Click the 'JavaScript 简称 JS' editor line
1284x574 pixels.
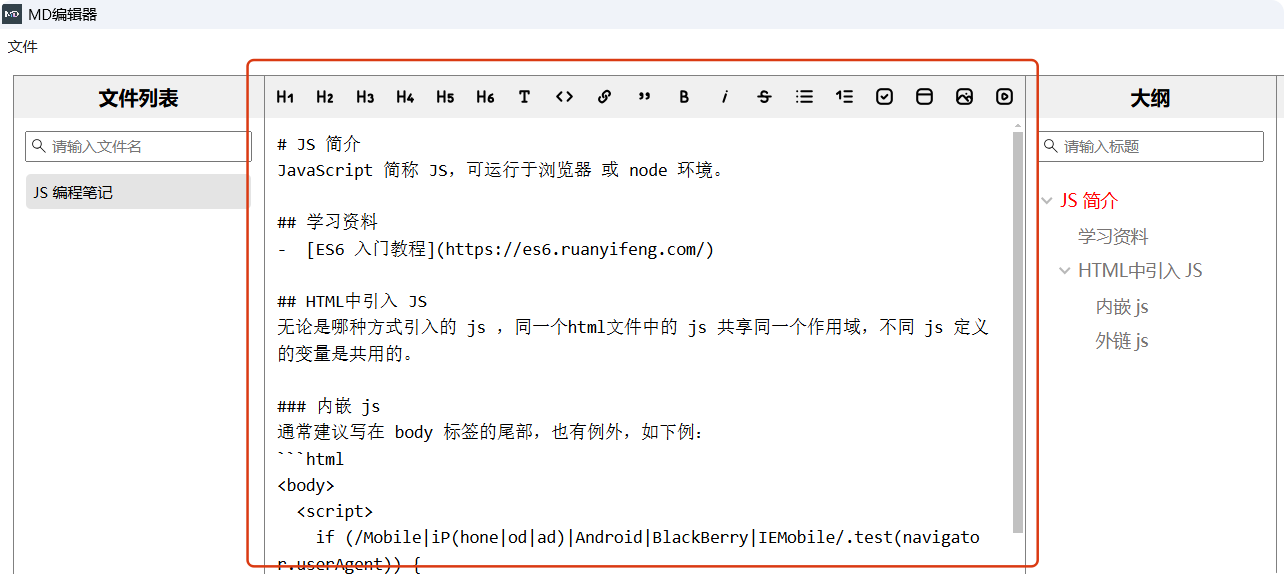[501, 170]
